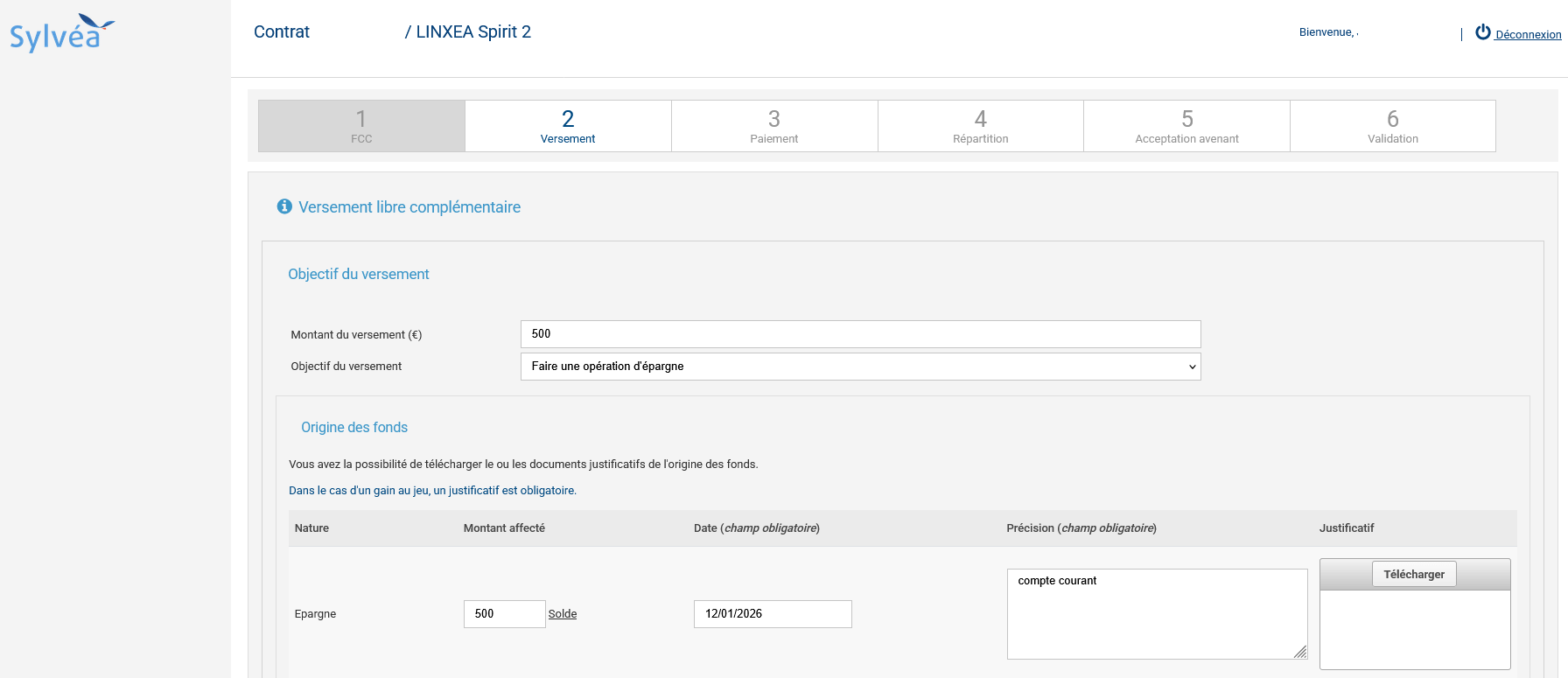Go to step 1 FCC
1568x678 pixels.
[361, 126]
